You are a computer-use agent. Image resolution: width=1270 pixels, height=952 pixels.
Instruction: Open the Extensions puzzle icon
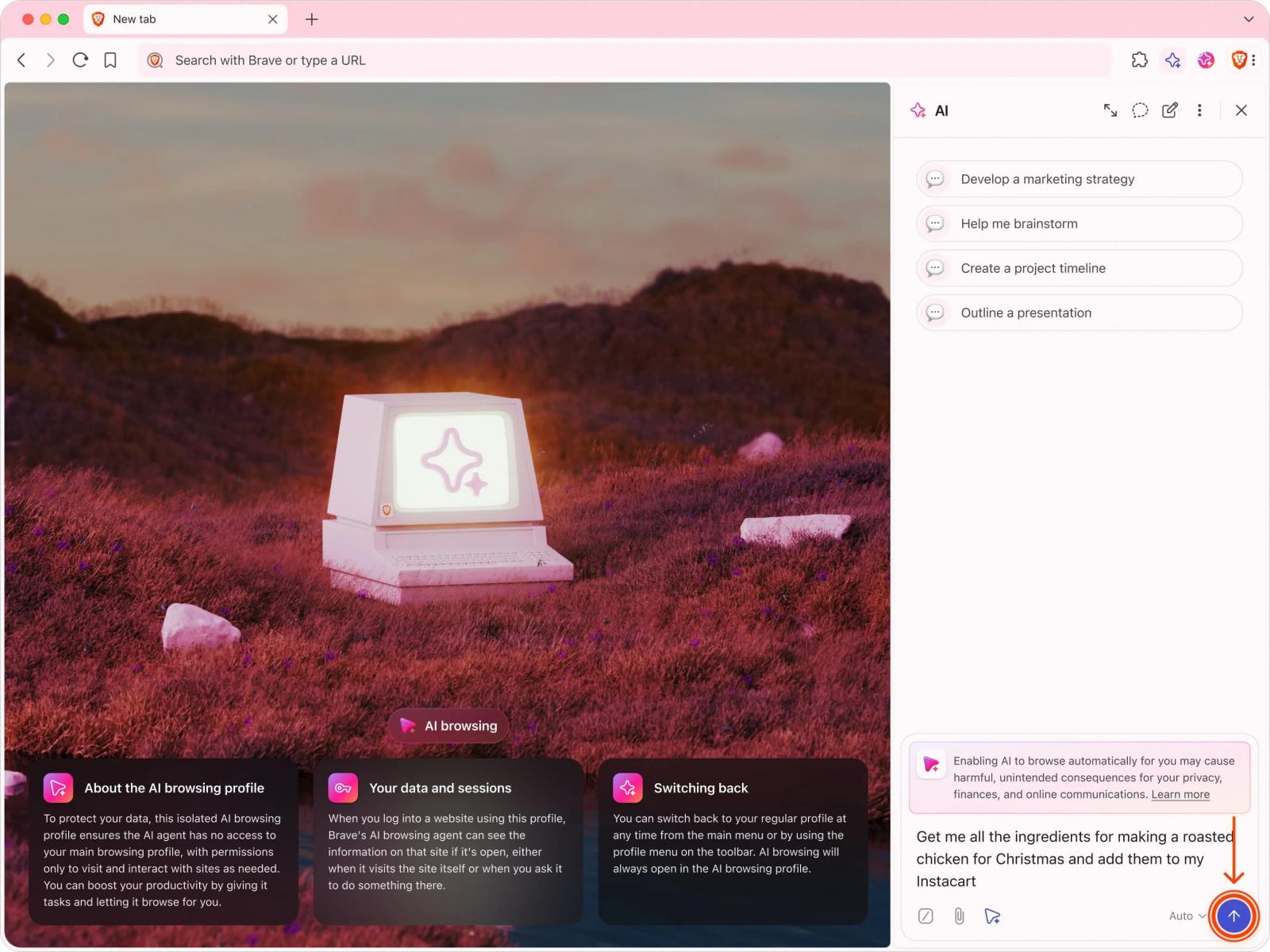point(1140,59)
